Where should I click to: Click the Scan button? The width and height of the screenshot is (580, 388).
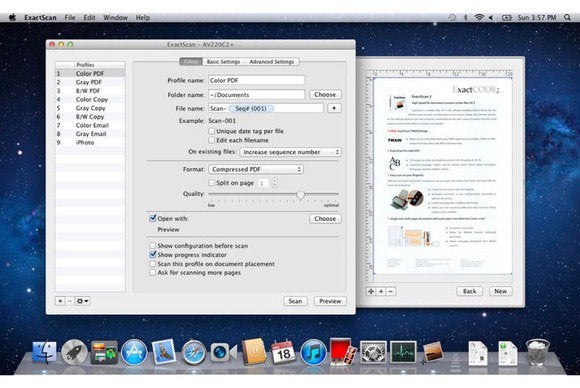point(295,301)
